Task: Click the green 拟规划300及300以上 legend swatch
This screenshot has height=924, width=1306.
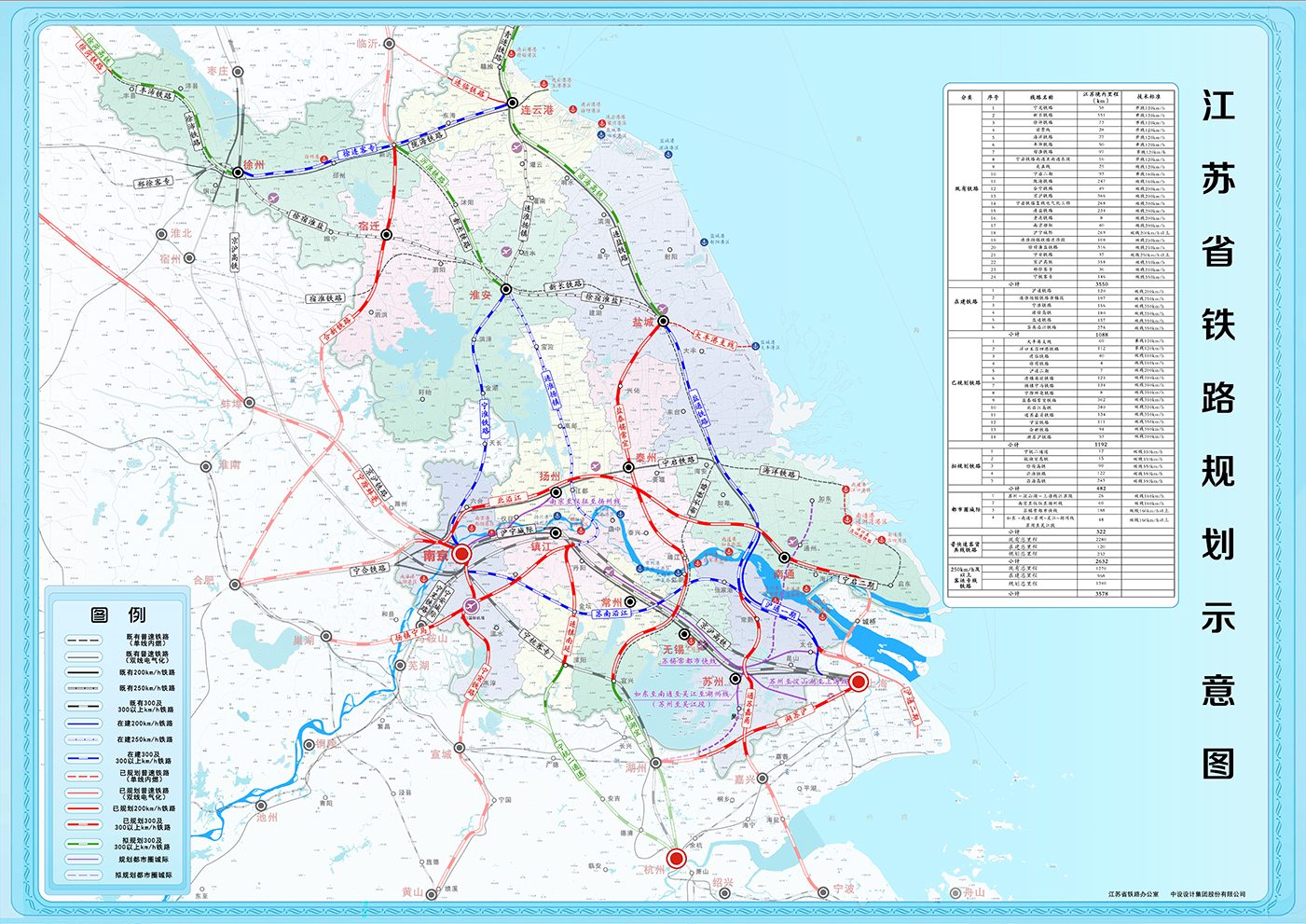Action: (x=84, y=843)
